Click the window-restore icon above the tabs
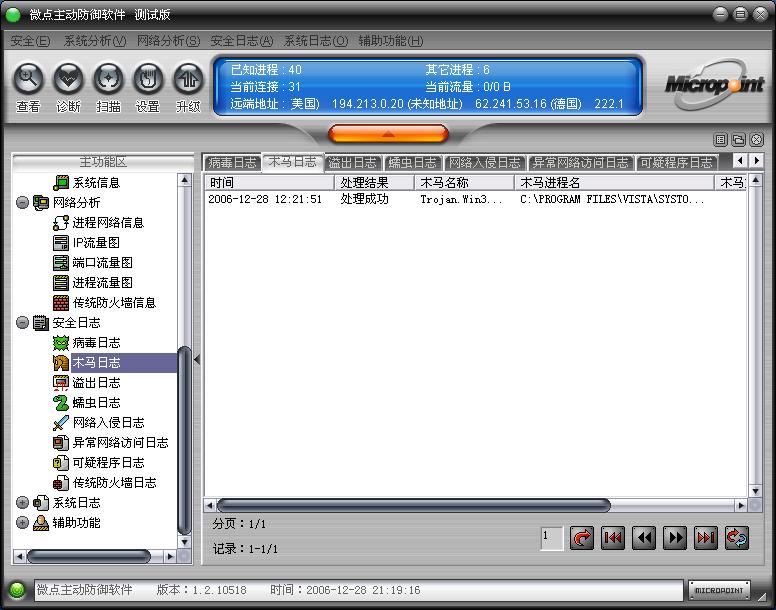This screenshot has width=776, height=610. pyautogui.click(x=738, y=140)
